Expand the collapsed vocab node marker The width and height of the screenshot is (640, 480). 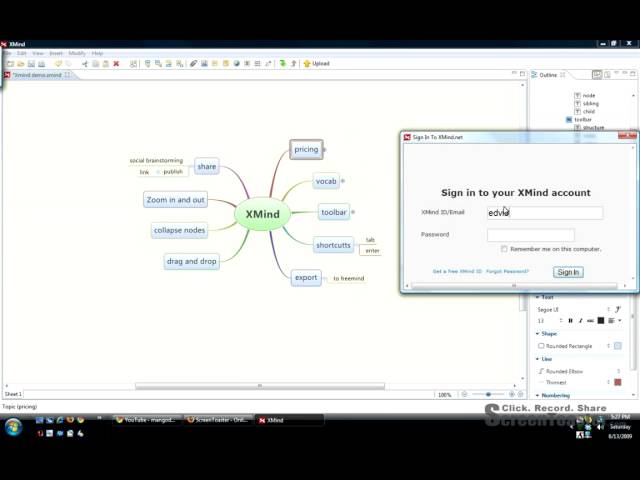(343, 181)
